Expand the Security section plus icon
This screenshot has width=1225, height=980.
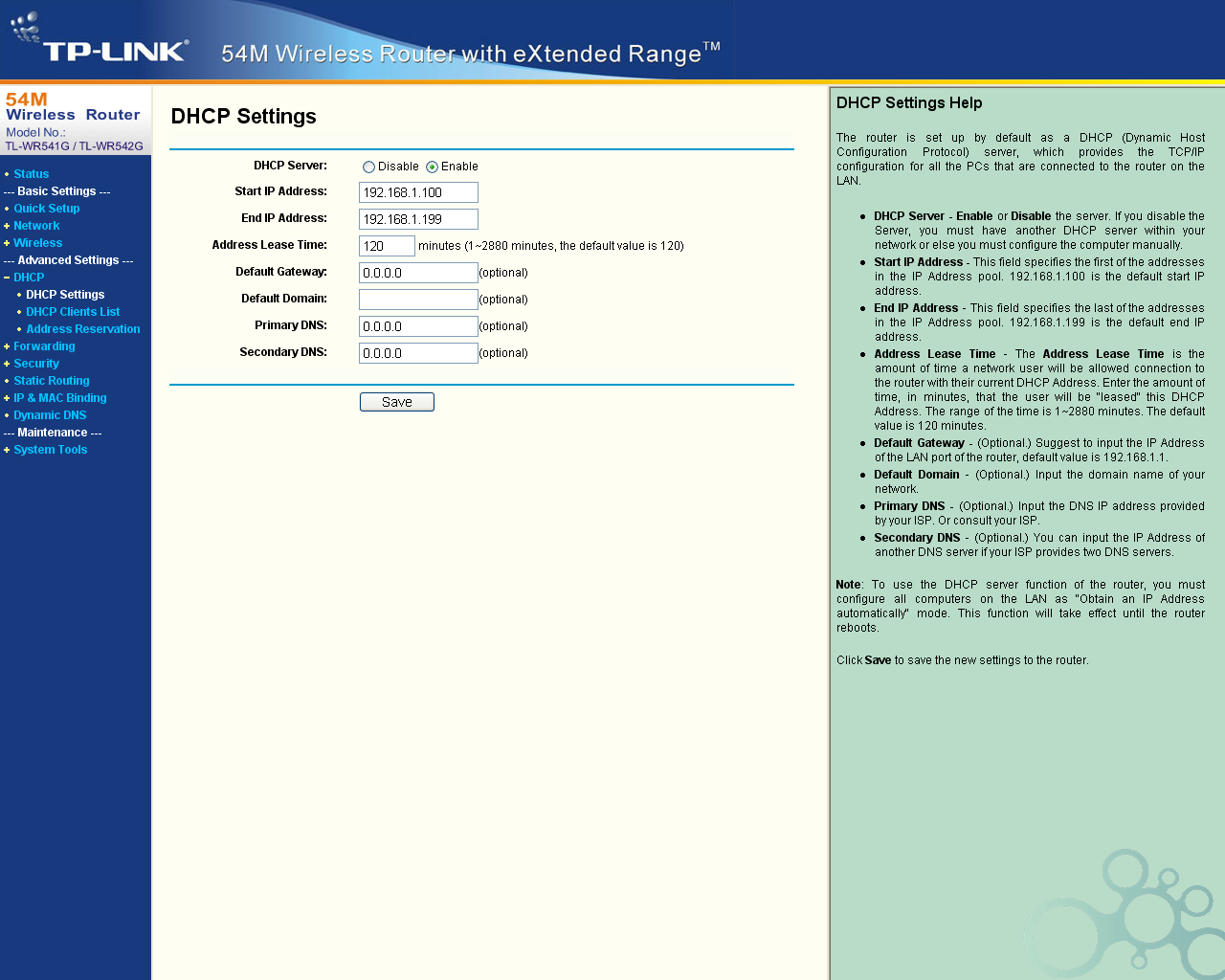[x=7, y=364]
